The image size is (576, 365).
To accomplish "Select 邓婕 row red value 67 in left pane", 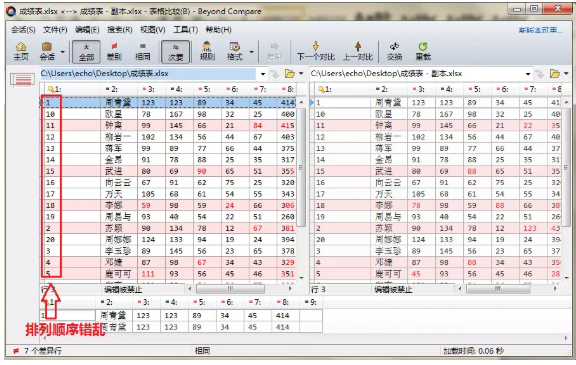I will 202,263.
